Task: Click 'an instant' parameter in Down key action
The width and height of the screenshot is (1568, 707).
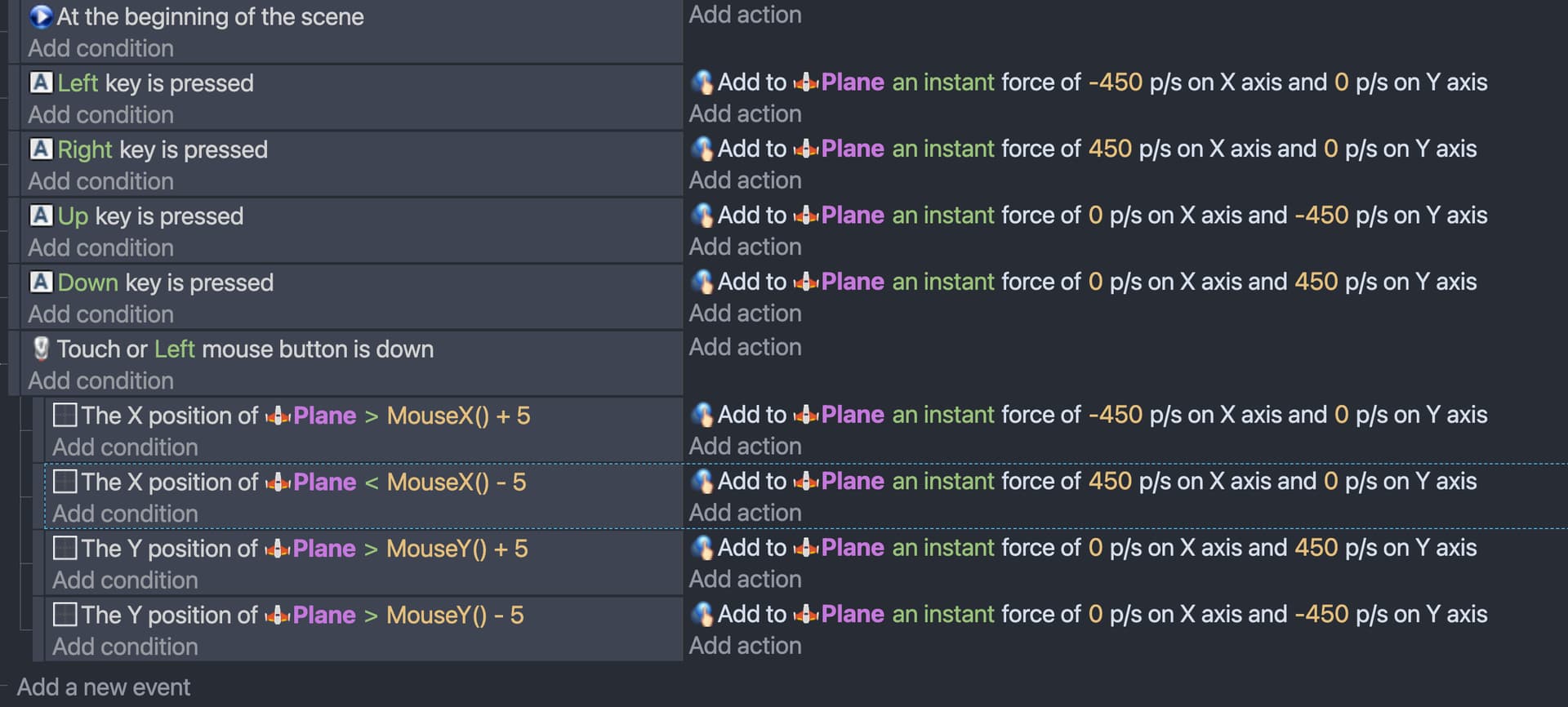Action: 942,282
